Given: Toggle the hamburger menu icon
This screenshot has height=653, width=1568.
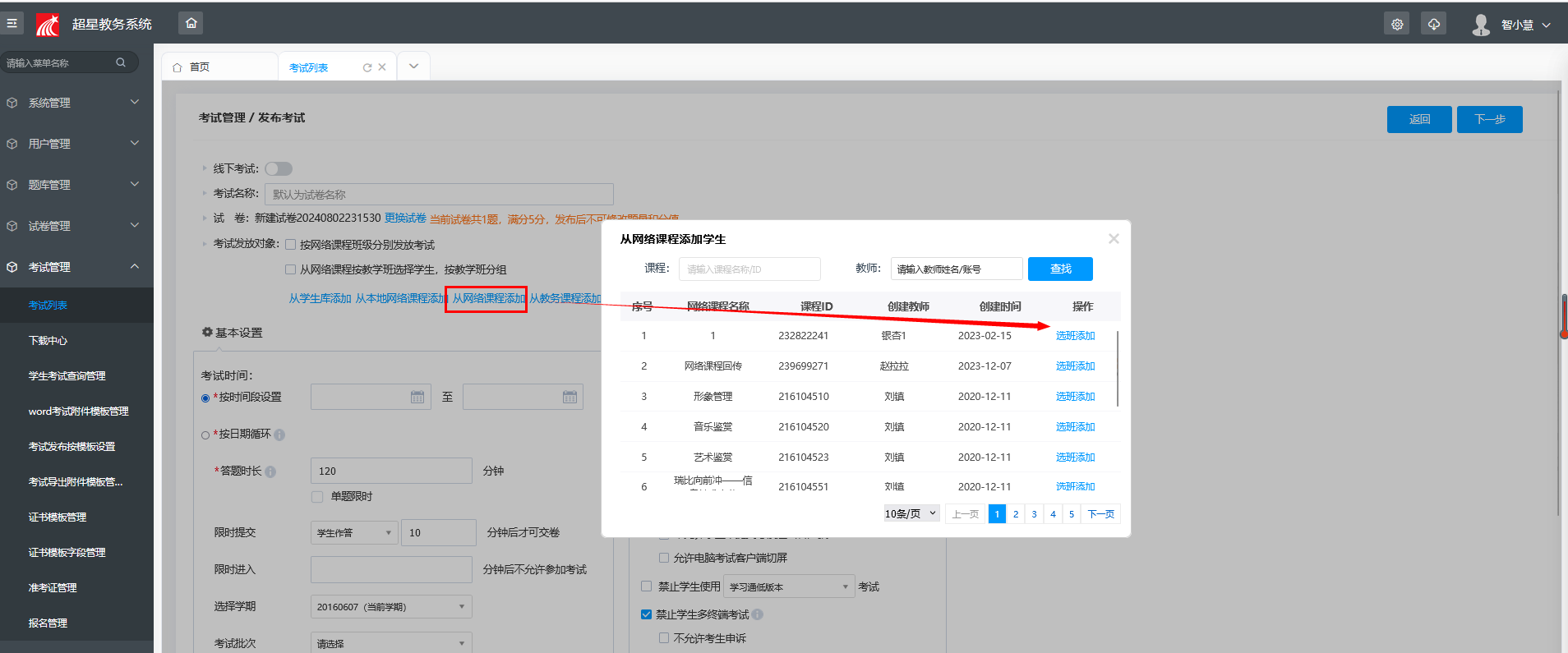Looking at the screenshot, I should 12,23.
